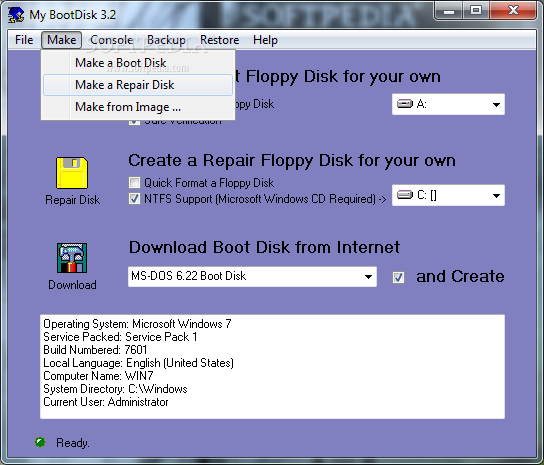The height and width of the screenshot is (465, 544).
Task: Open the Console menu
Action: click(112, 40)
